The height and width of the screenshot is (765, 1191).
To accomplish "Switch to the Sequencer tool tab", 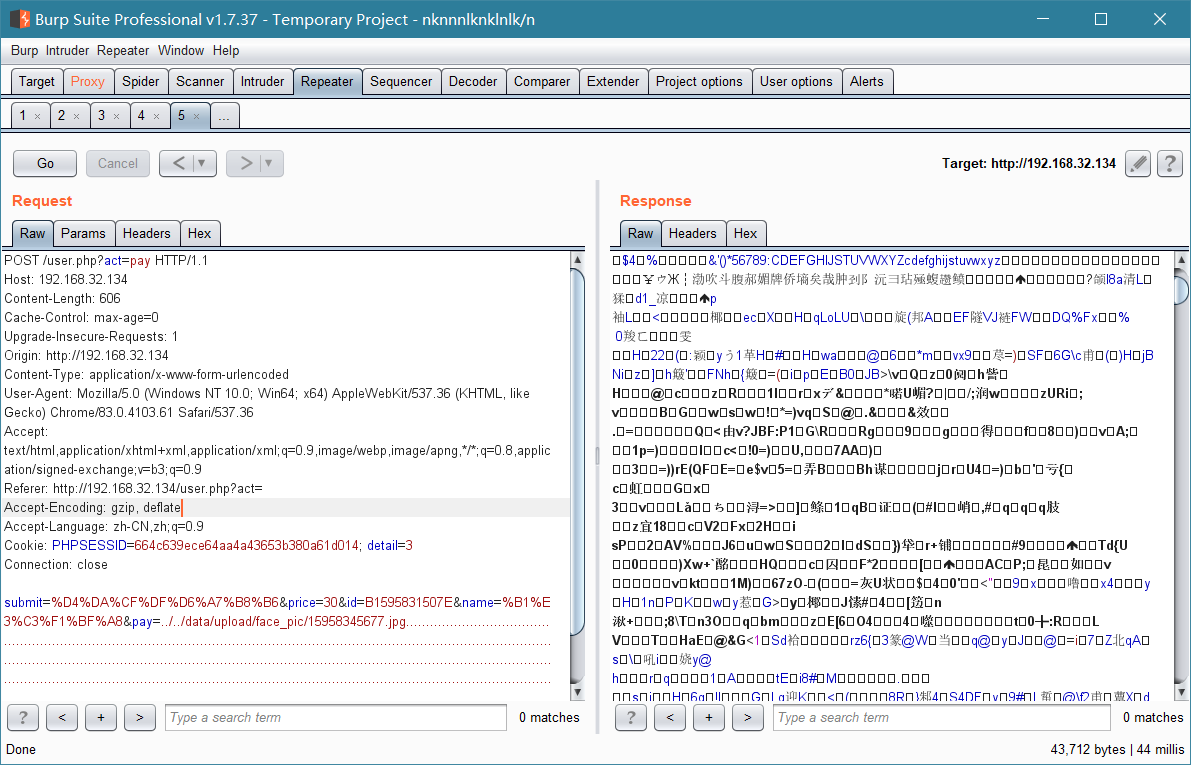I will click(x=401, y=81).
